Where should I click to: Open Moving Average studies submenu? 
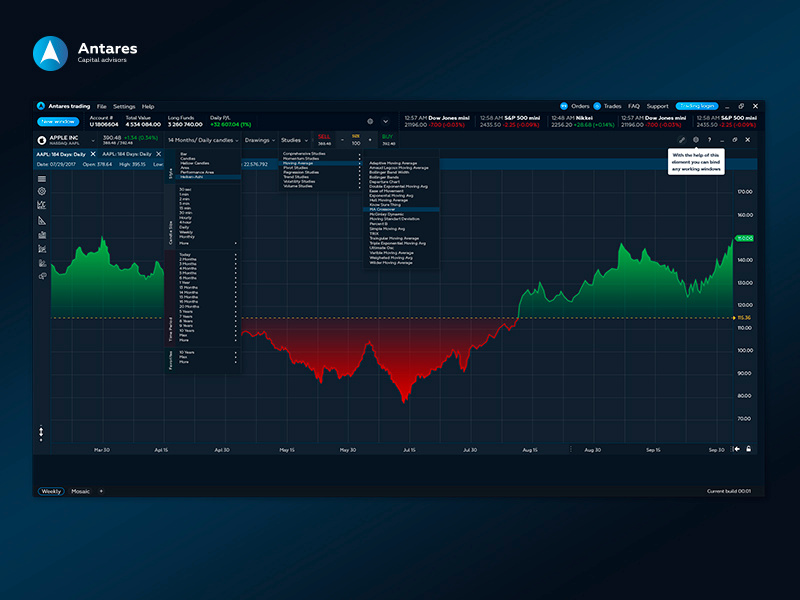click(x=321, y=163)
